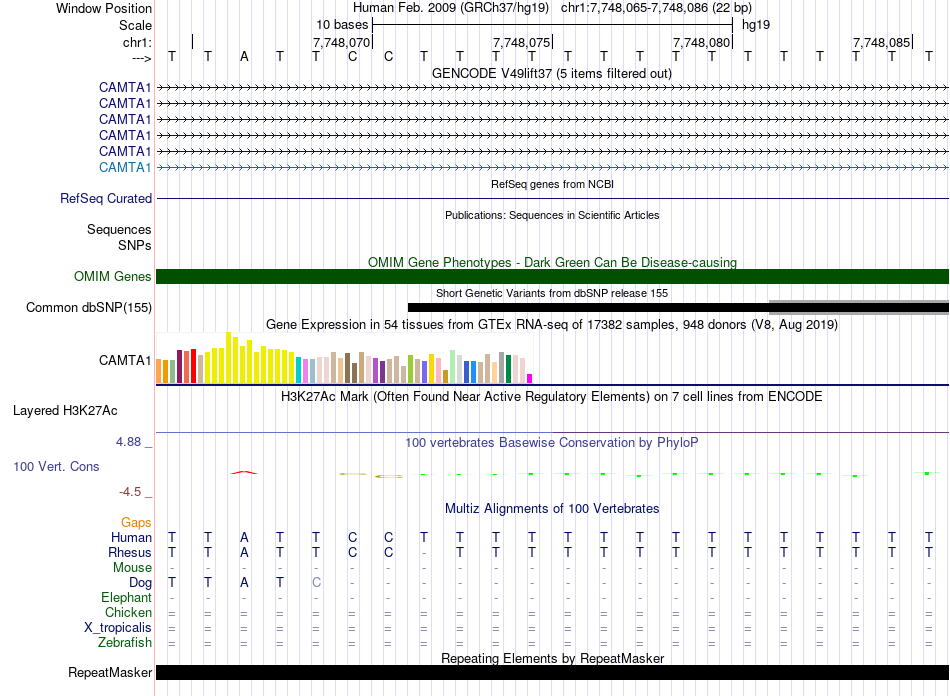The width and height of the screenshot is (950, 696).
Task: Open the RepeatMasker track label
Action: click(x=109, y=673)
